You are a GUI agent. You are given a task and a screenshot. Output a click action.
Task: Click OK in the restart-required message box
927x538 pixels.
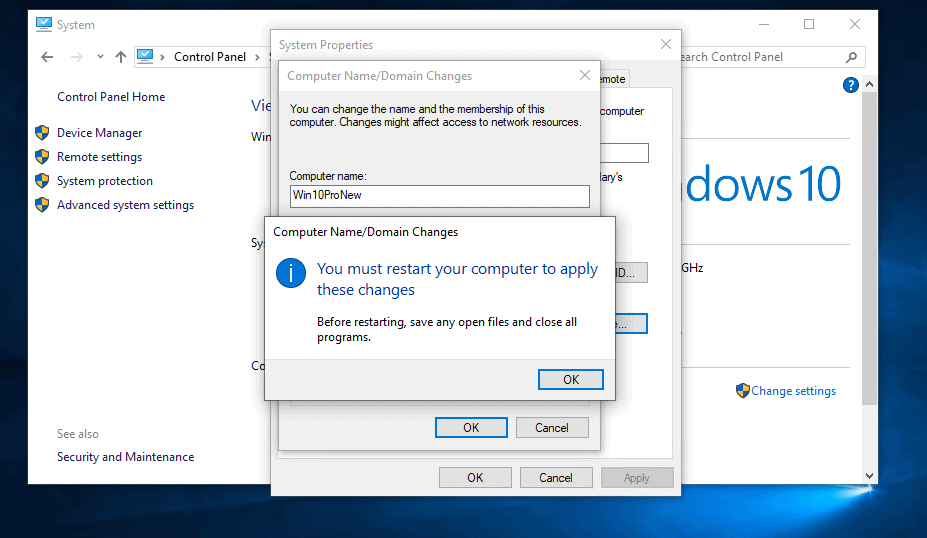[571, 380]
